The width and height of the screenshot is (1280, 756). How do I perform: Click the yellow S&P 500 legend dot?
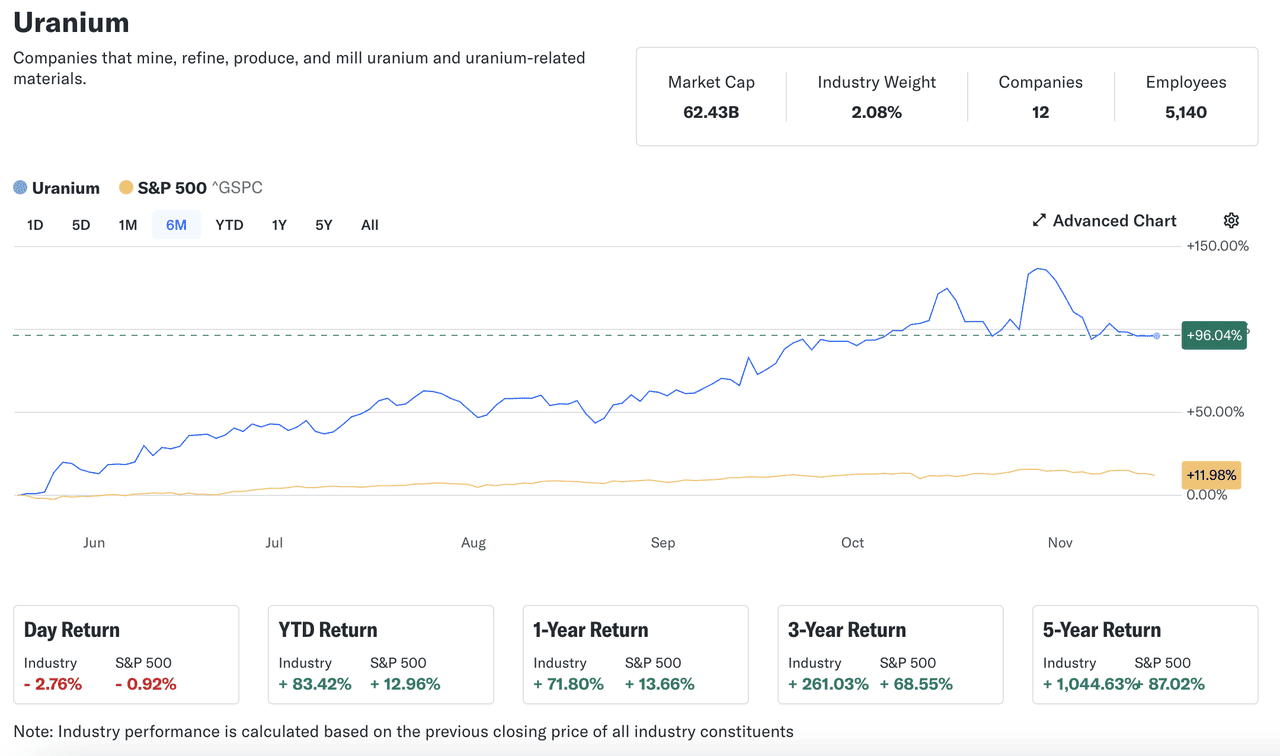pos(126,188)
